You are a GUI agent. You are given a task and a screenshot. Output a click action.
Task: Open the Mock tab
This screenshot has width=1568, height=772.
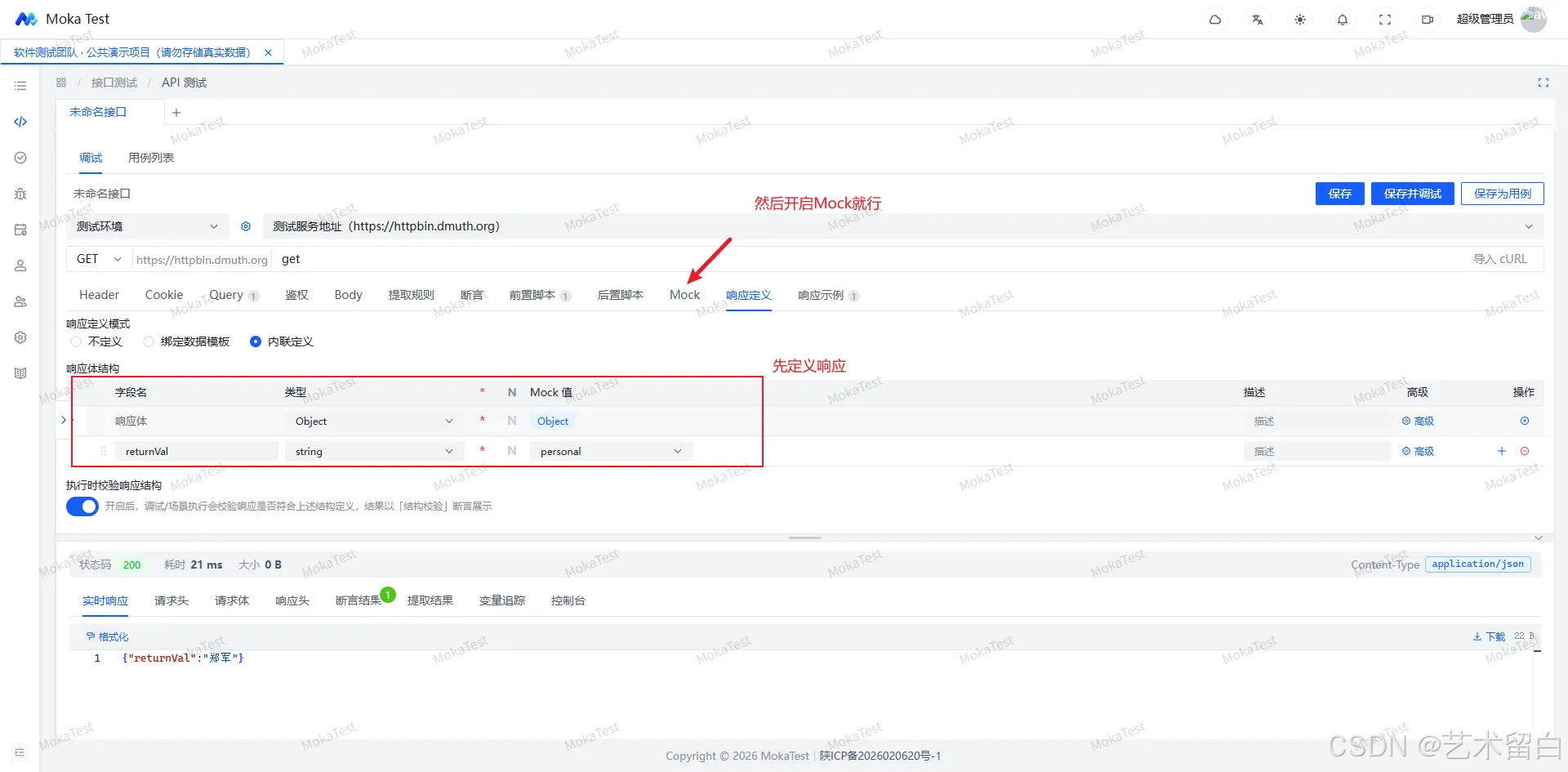coord(684,295)
